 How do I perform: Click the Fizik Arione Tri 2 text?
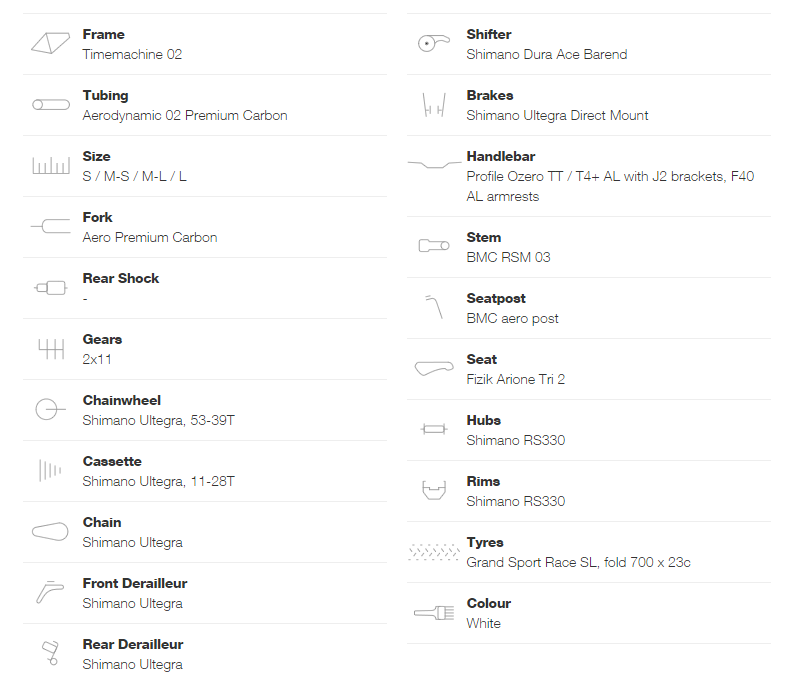516,379
